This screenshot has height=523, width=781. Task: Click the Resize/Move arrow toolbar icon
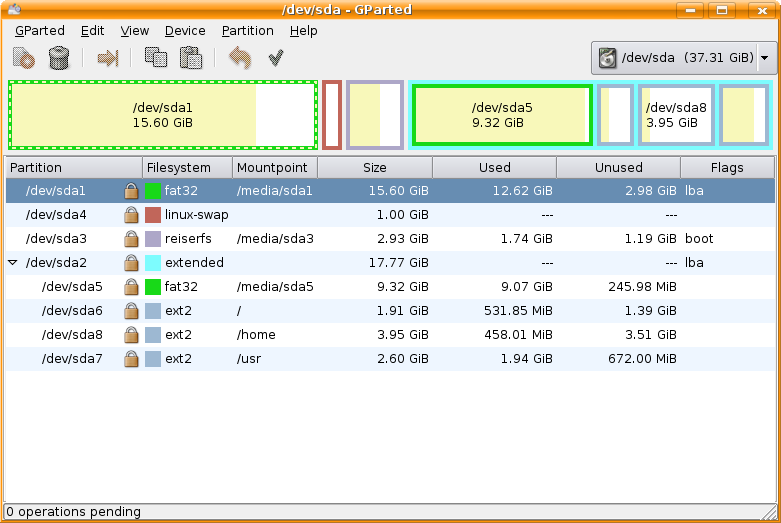107,58
